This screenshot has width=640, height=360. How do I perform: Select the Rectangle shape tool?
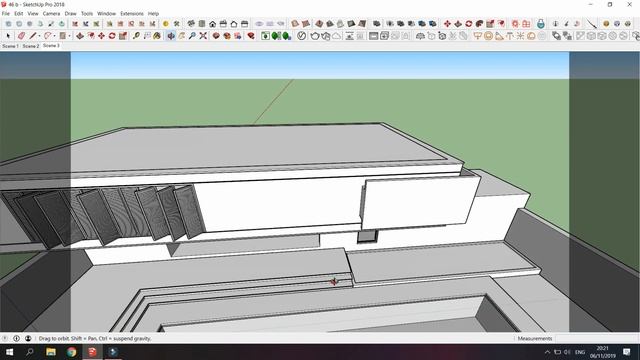click(62, 36)
